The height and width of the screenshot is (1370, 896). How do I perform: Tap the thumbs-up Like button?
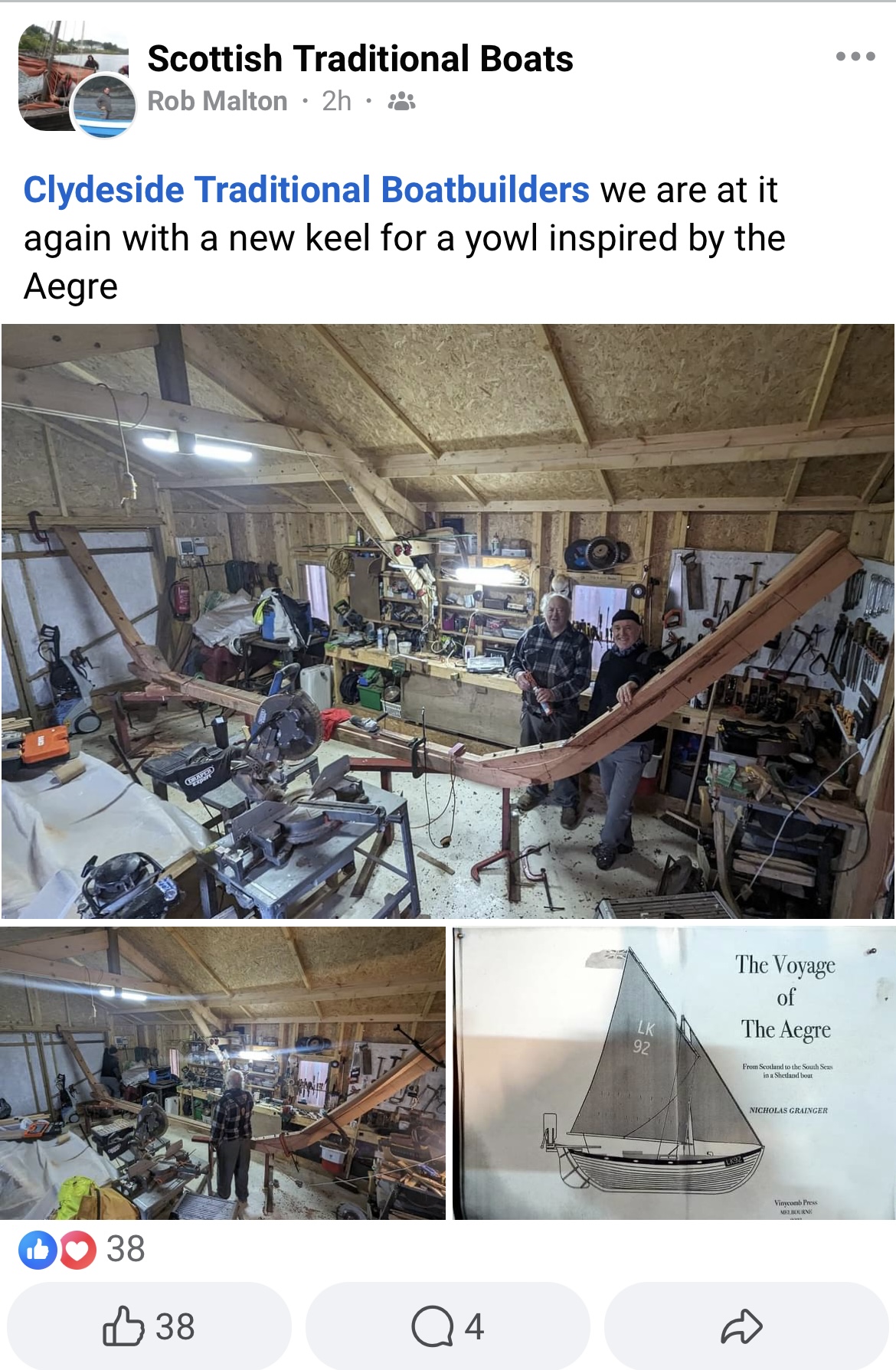point(123,1326)
